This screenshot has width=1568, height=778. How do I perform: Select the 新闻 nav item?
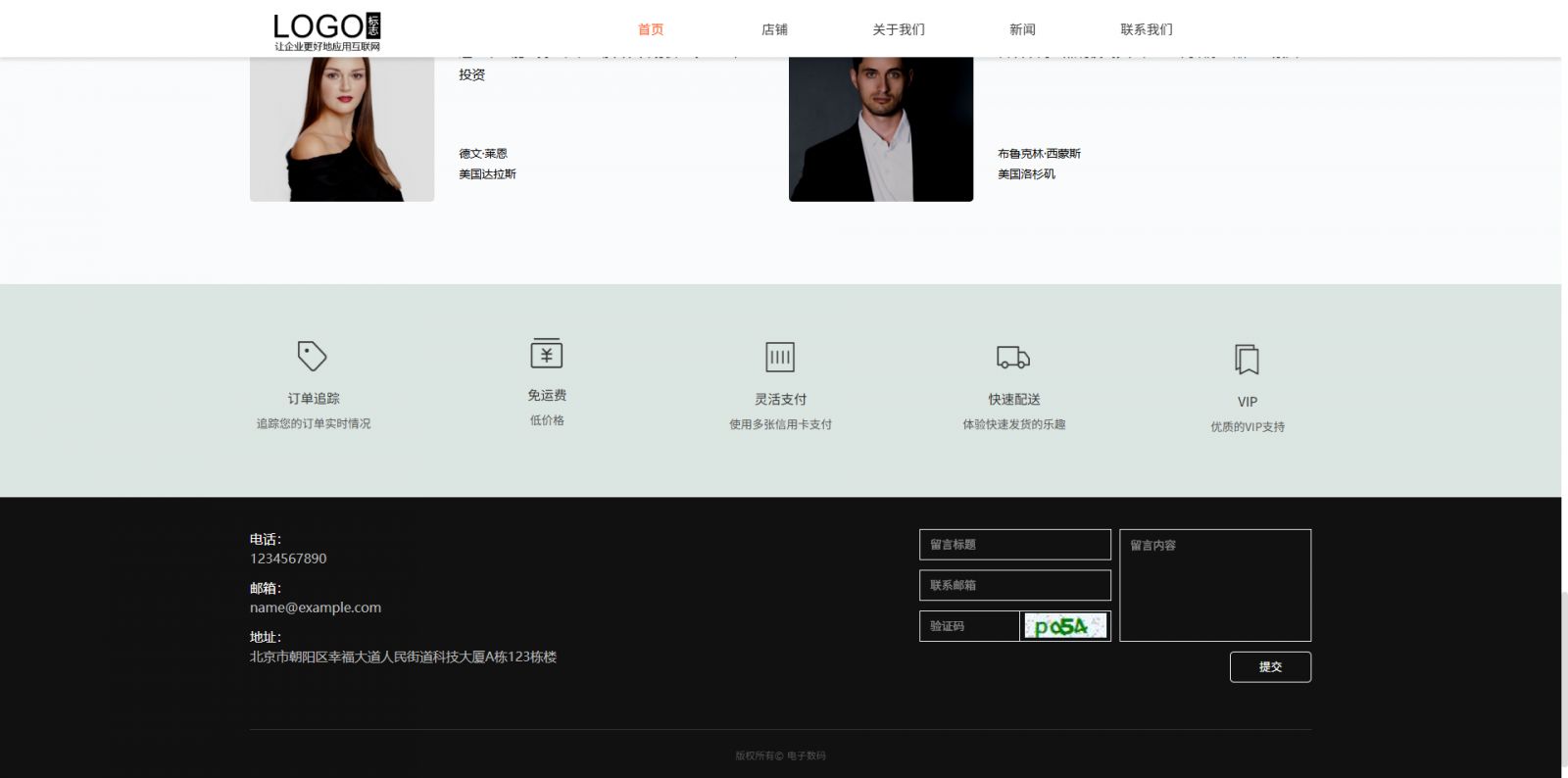(x=1022, y=29)
